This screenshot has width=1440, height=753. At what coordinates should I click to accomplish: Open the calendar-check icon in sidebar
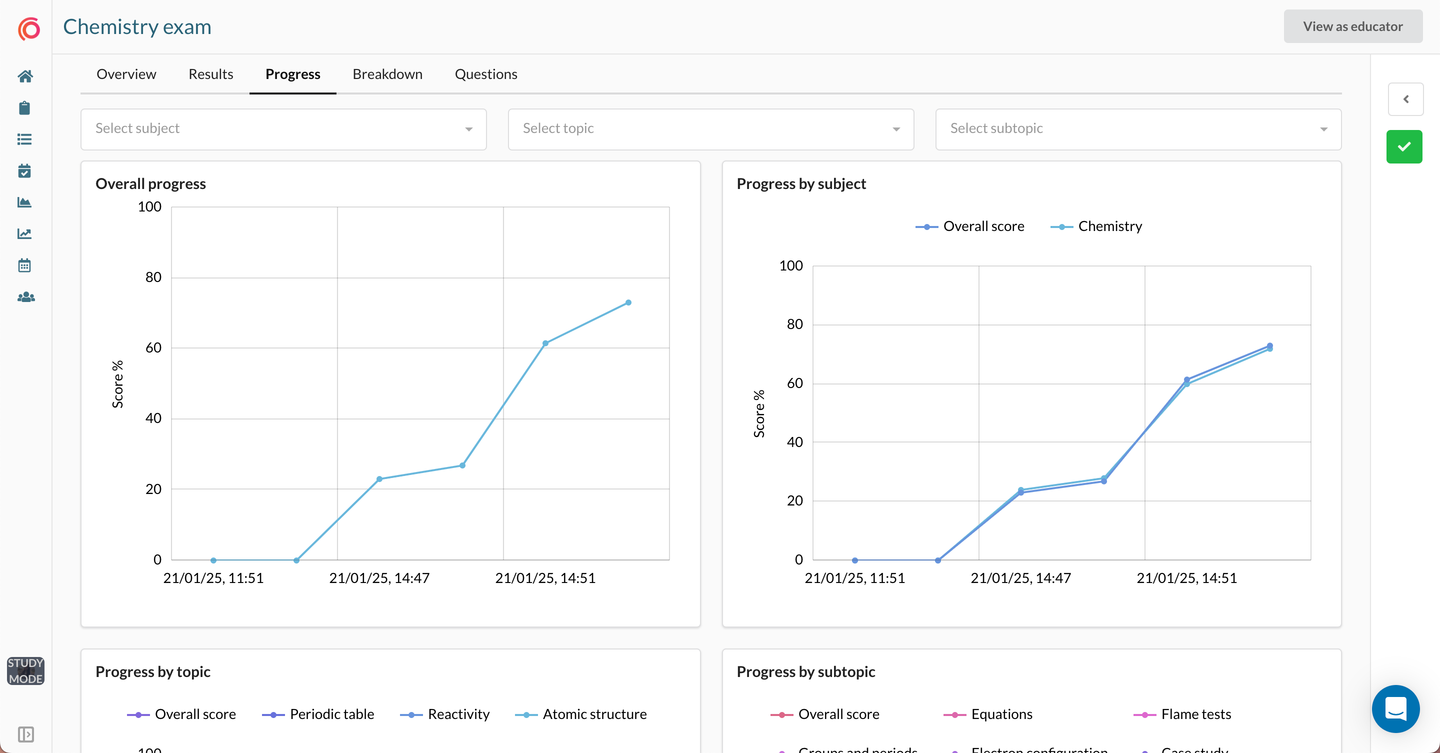(25, 171)
